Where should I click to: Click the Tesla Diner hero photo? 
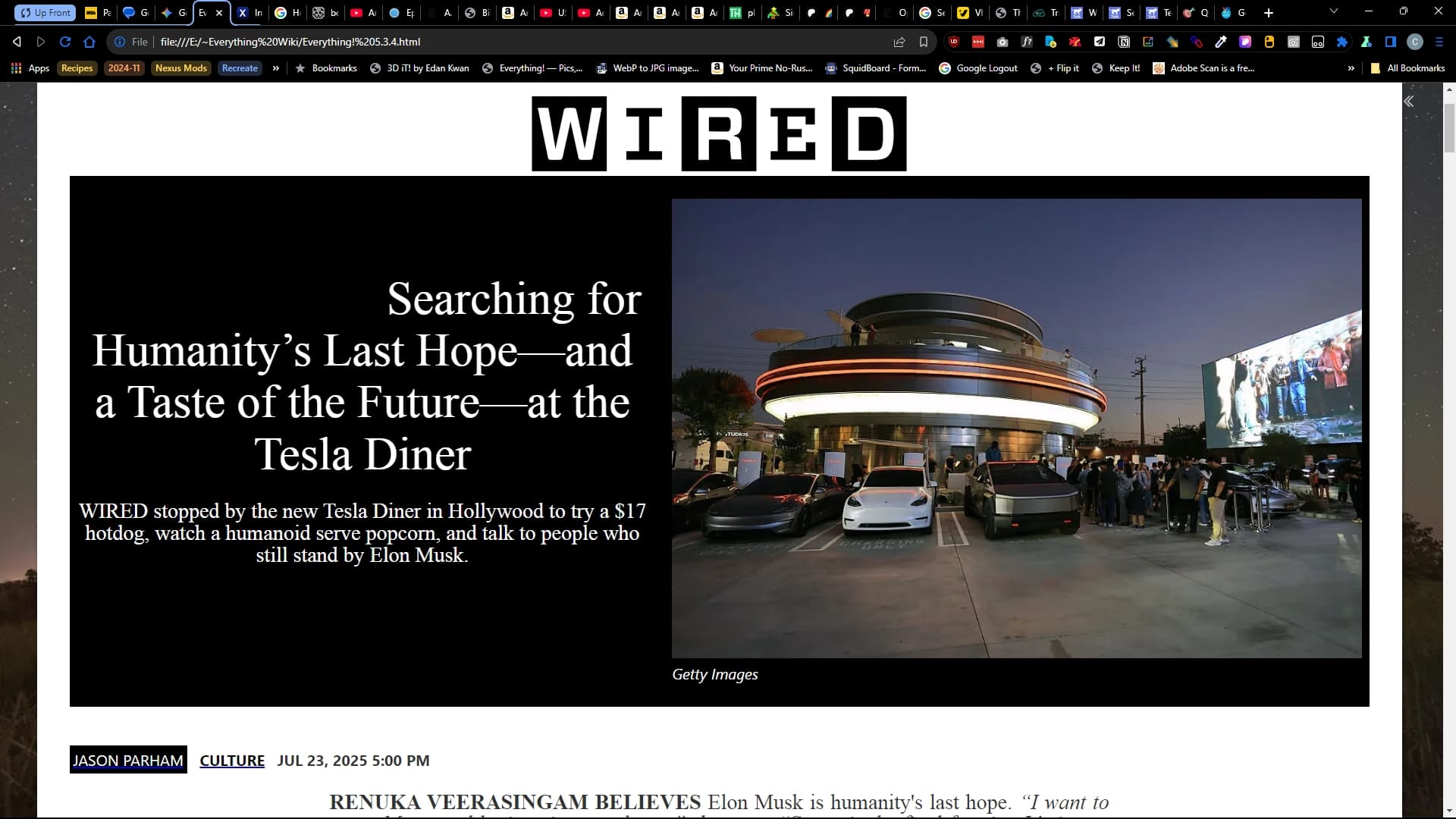[x=1016, y=428]
